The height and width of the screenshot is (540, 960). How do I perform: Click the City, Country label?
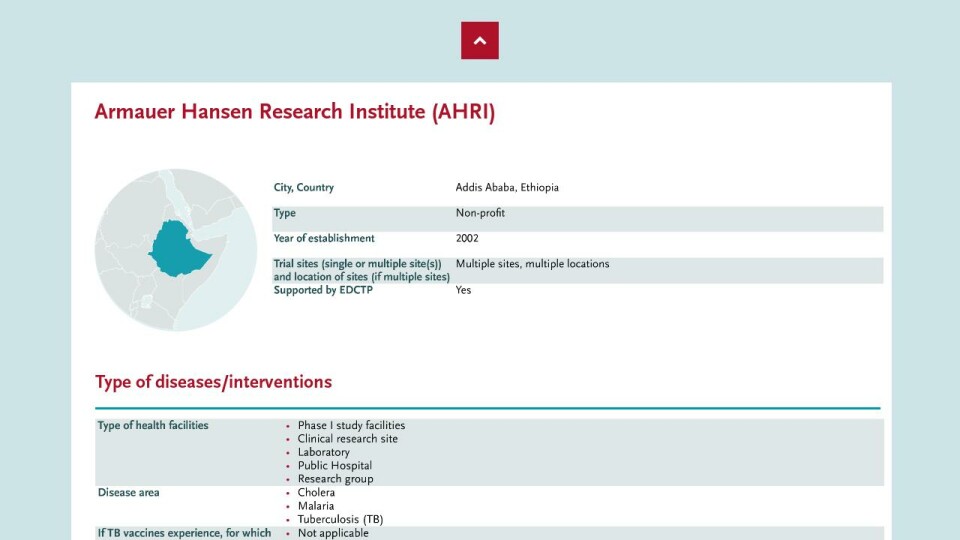pyautogui.click(x=304, y=187)
